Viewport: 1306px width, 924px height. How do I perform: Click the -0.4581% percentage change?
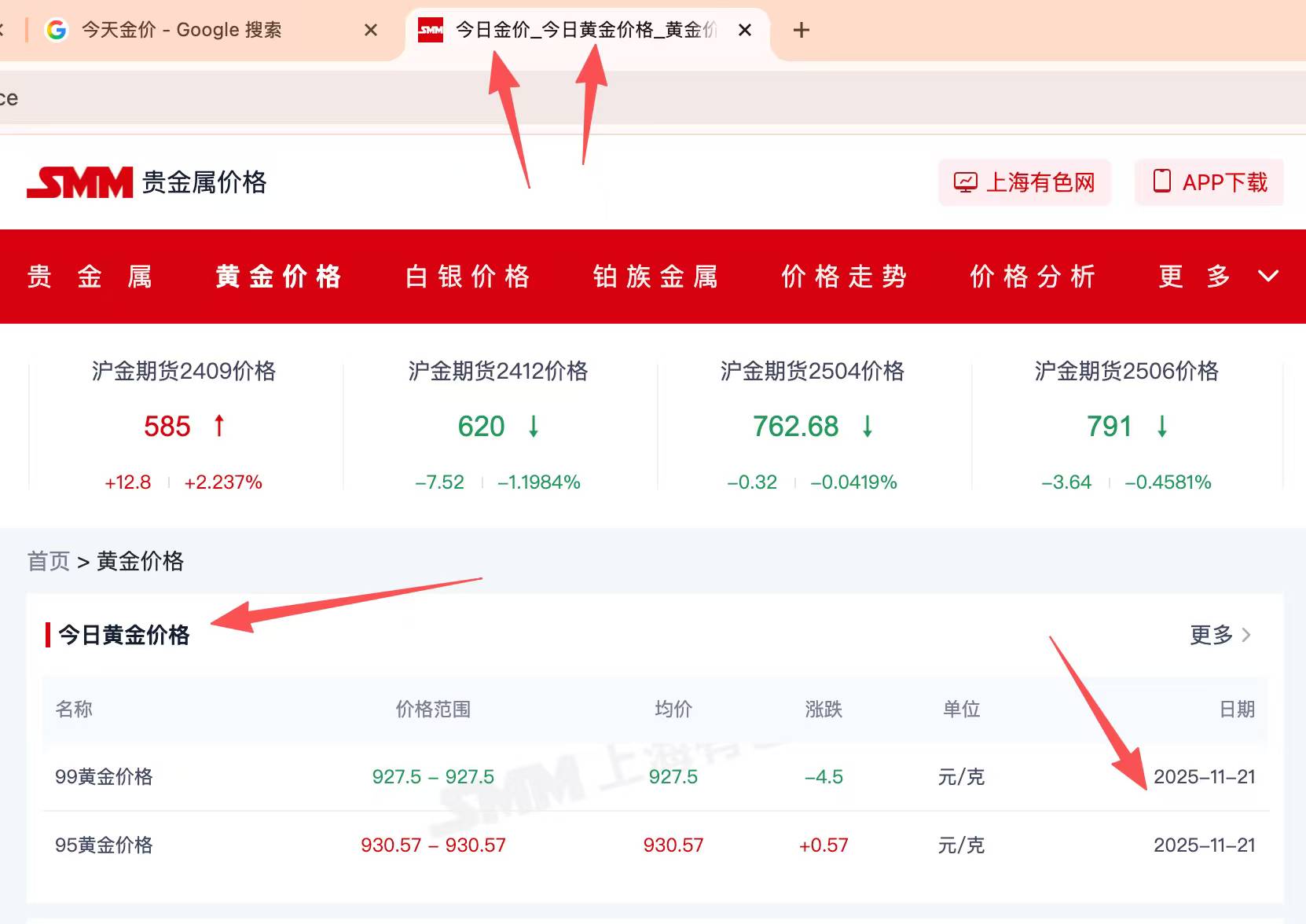coord(1168,482)
